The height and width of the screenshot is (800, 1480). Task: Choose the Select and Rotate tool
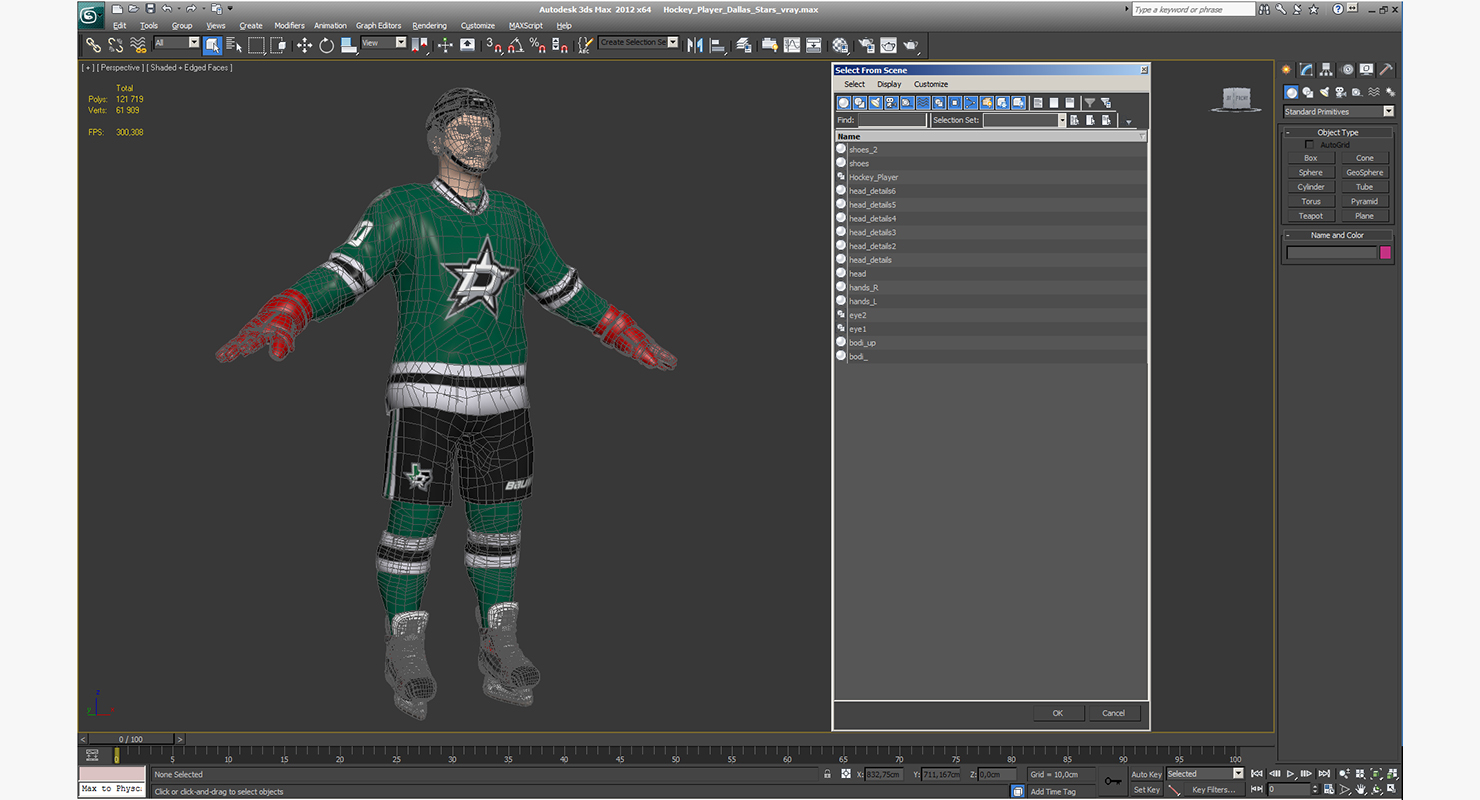326,45
